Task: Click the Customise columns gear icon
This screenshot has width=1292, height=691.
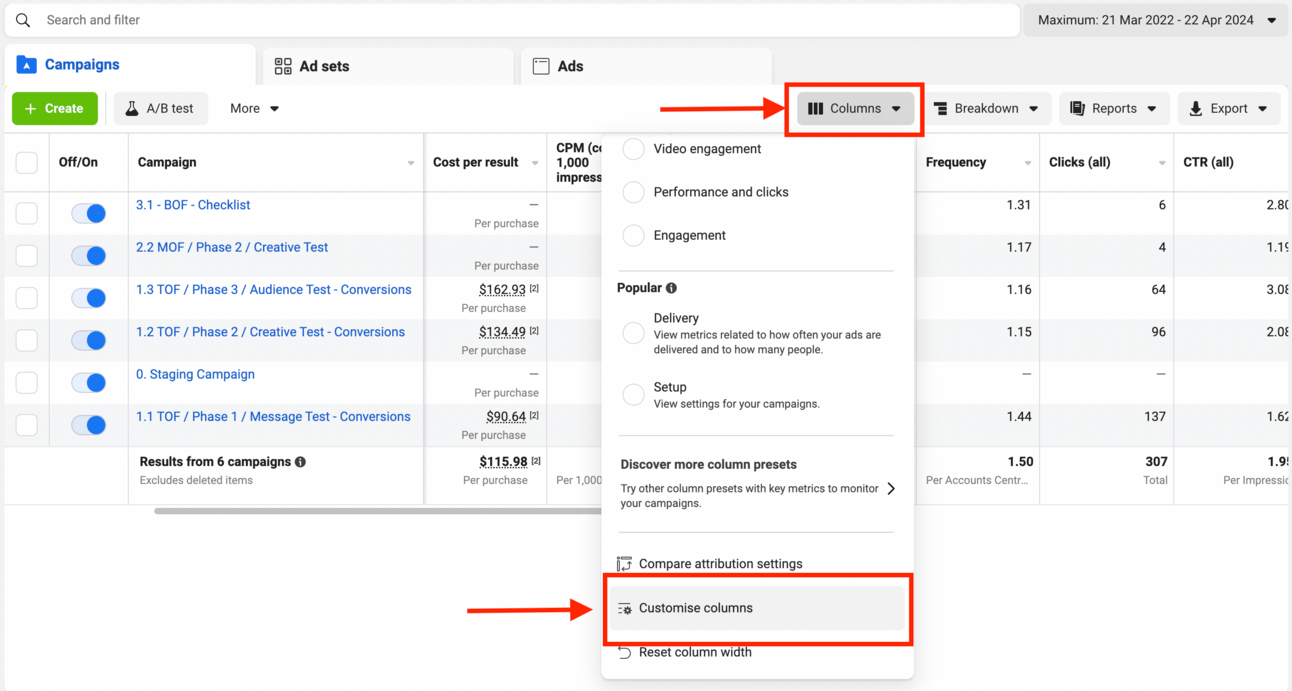Action: [x=624, y=608]
